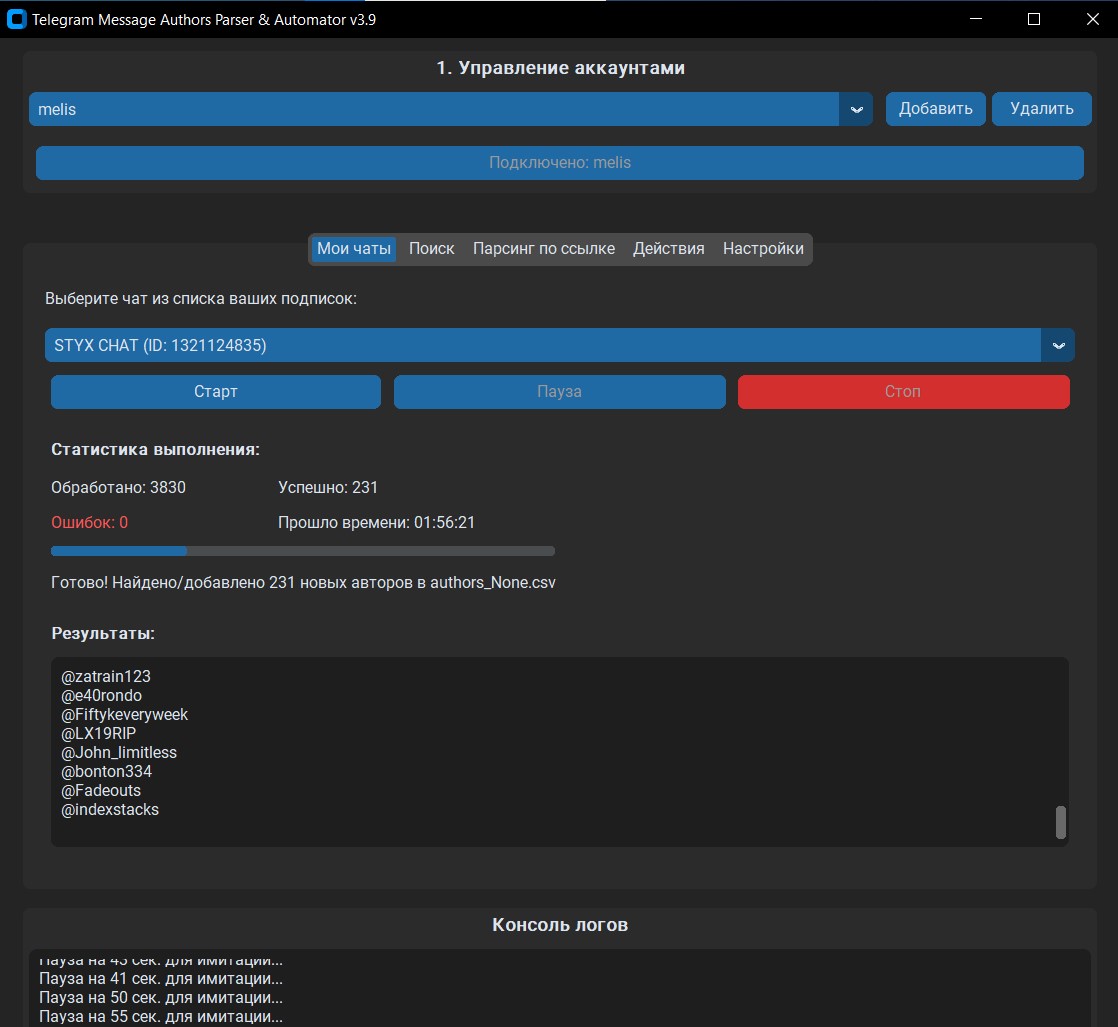Go to the Парсинг по ссылке tab
This screenshot has width=1118, height=1027.
tap(543, 249)
